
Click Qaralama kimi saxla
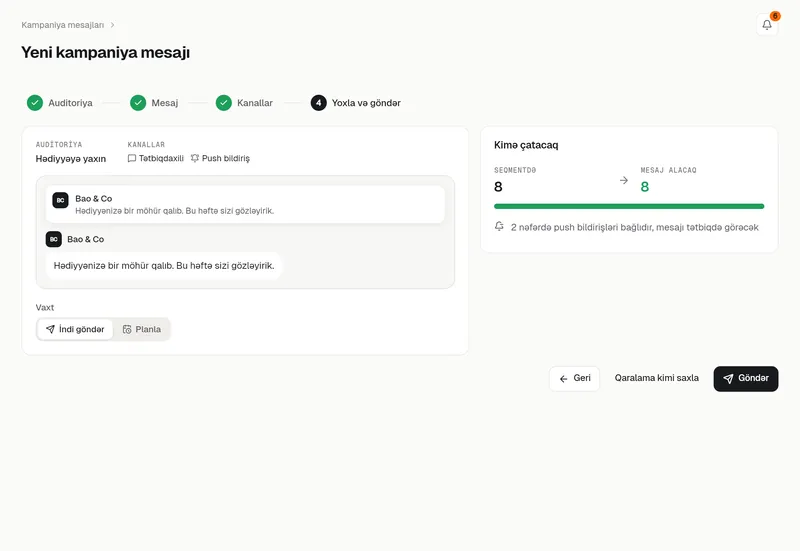(x=657, y=378)
